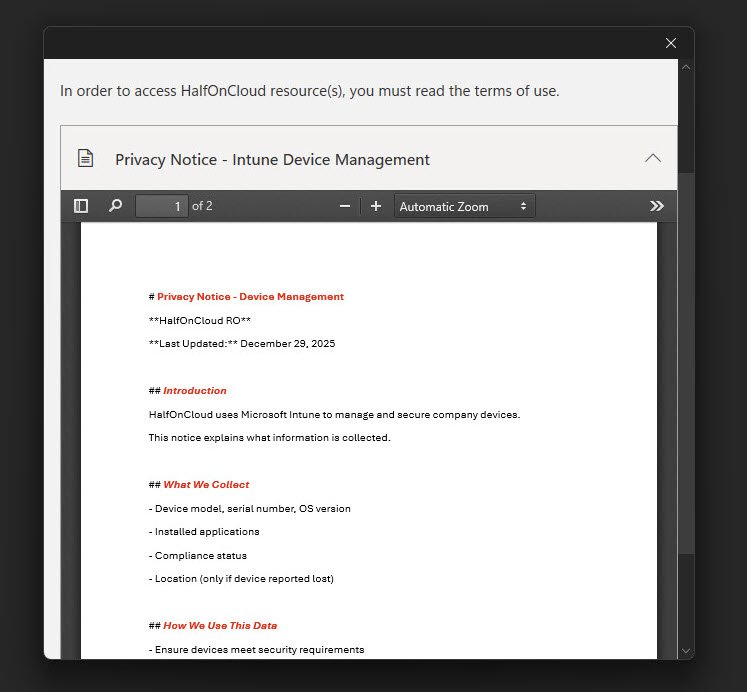Collapse the Privacy Notice section chevron
This screenshot has width=747, height=692.
(x=653, y=159)
